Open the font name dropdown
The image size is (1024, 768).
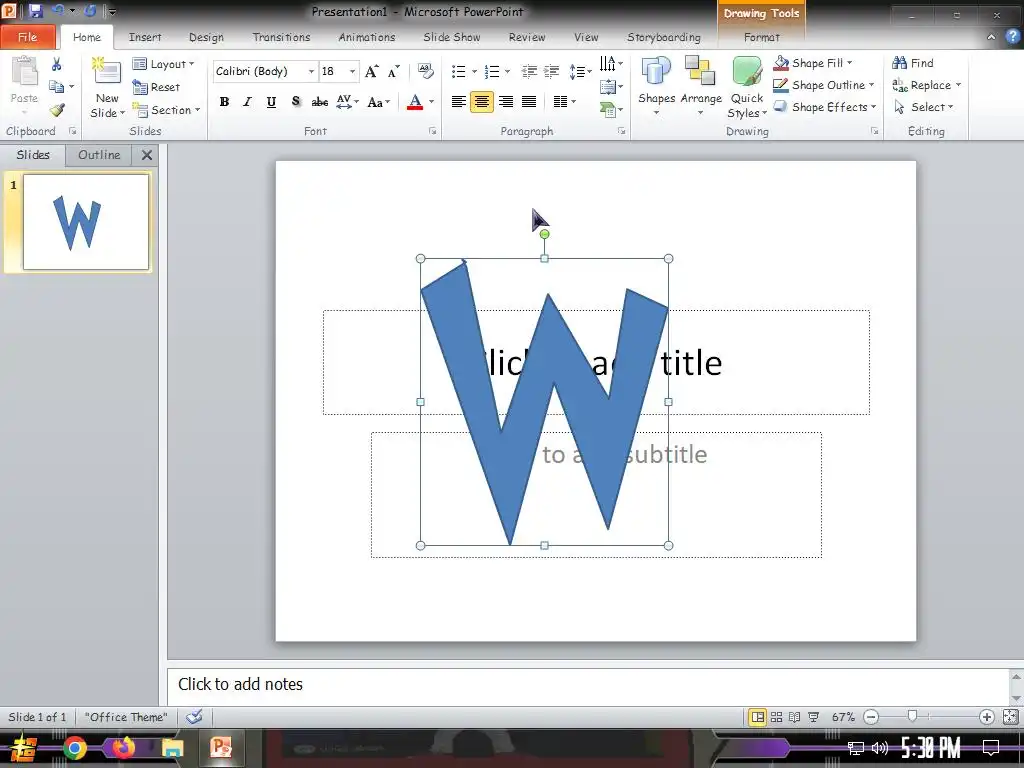(x=312, y=71)
